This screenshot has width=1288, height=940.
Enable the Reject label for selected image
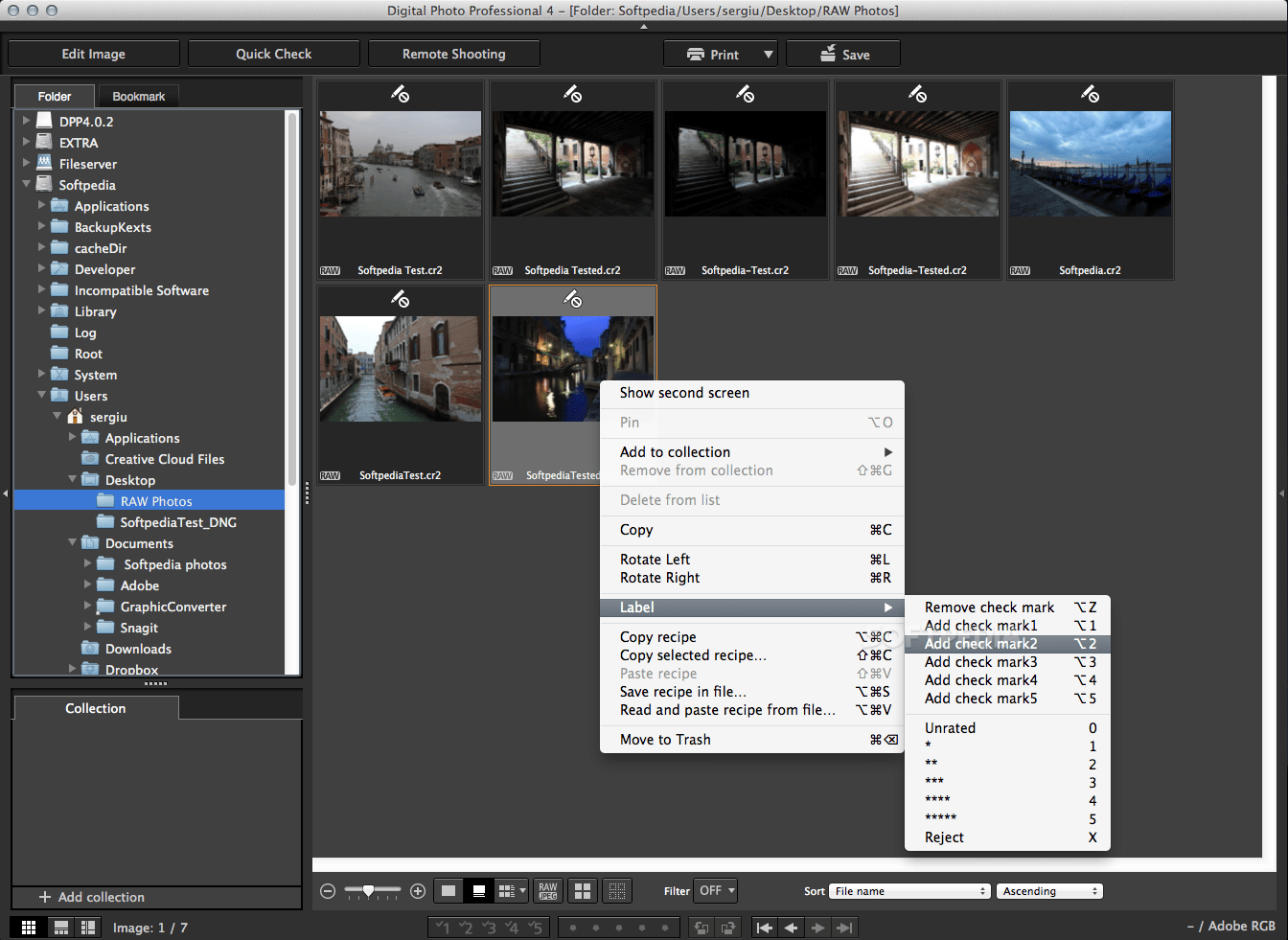944,837
